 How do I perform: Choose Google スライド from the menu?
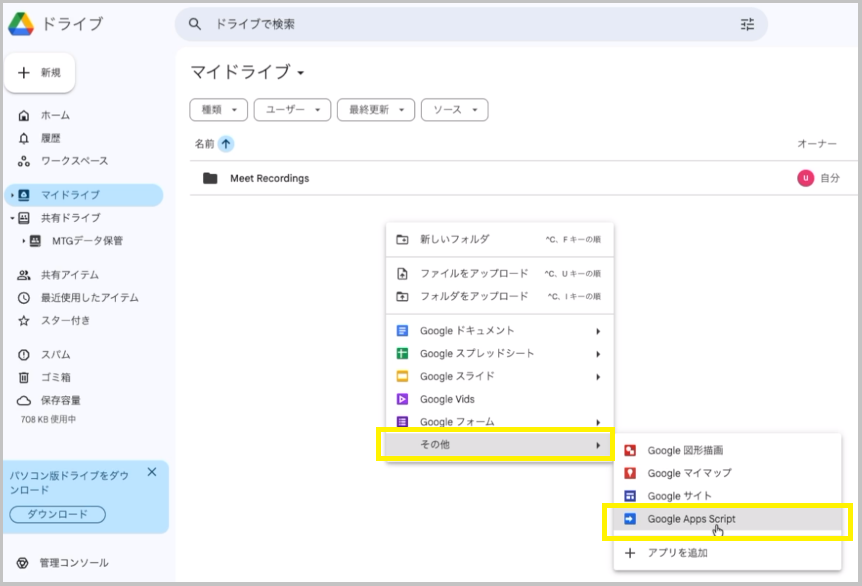[500, 377]
